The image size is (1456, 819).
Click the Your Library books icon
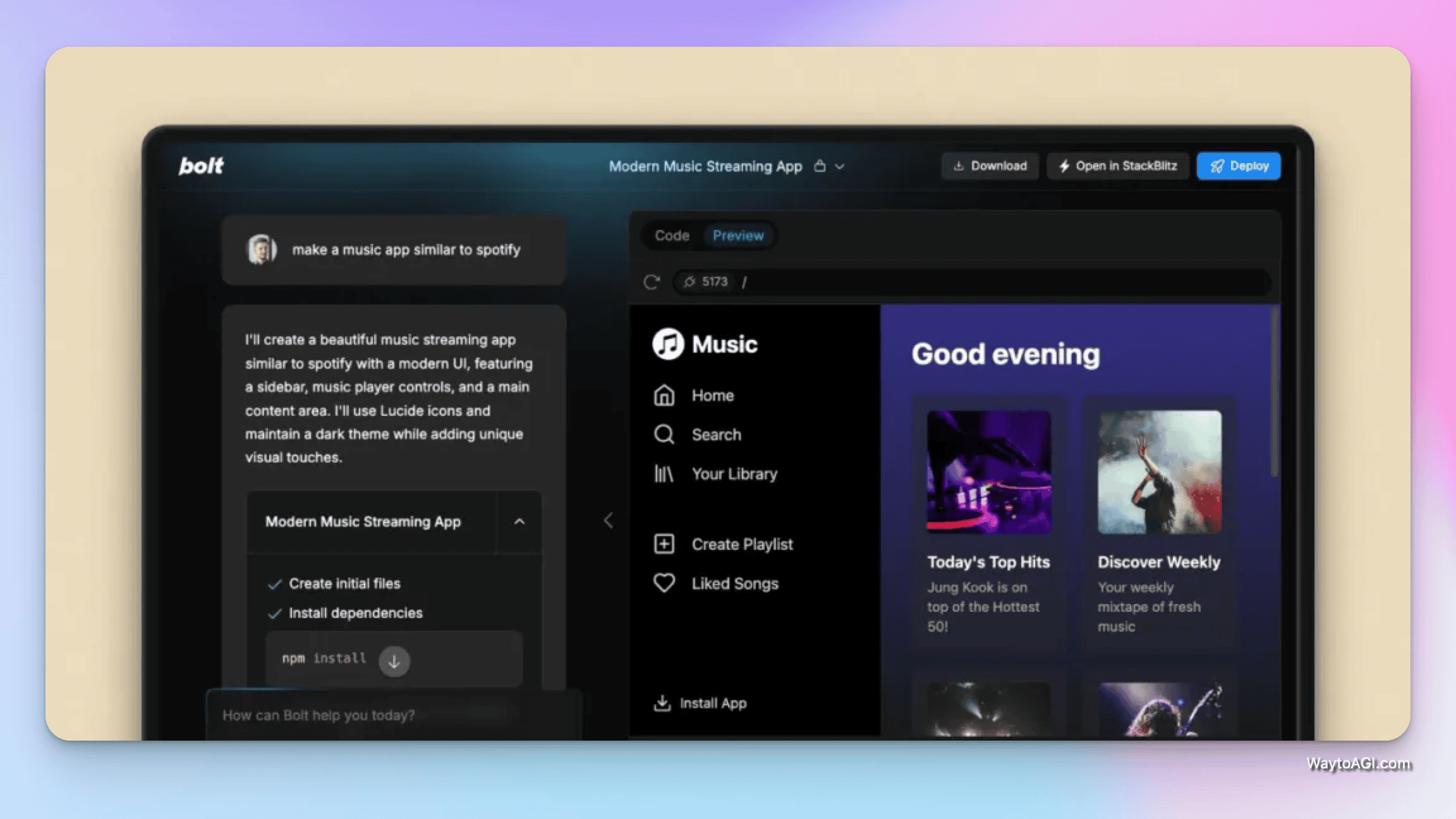(664, 474)
